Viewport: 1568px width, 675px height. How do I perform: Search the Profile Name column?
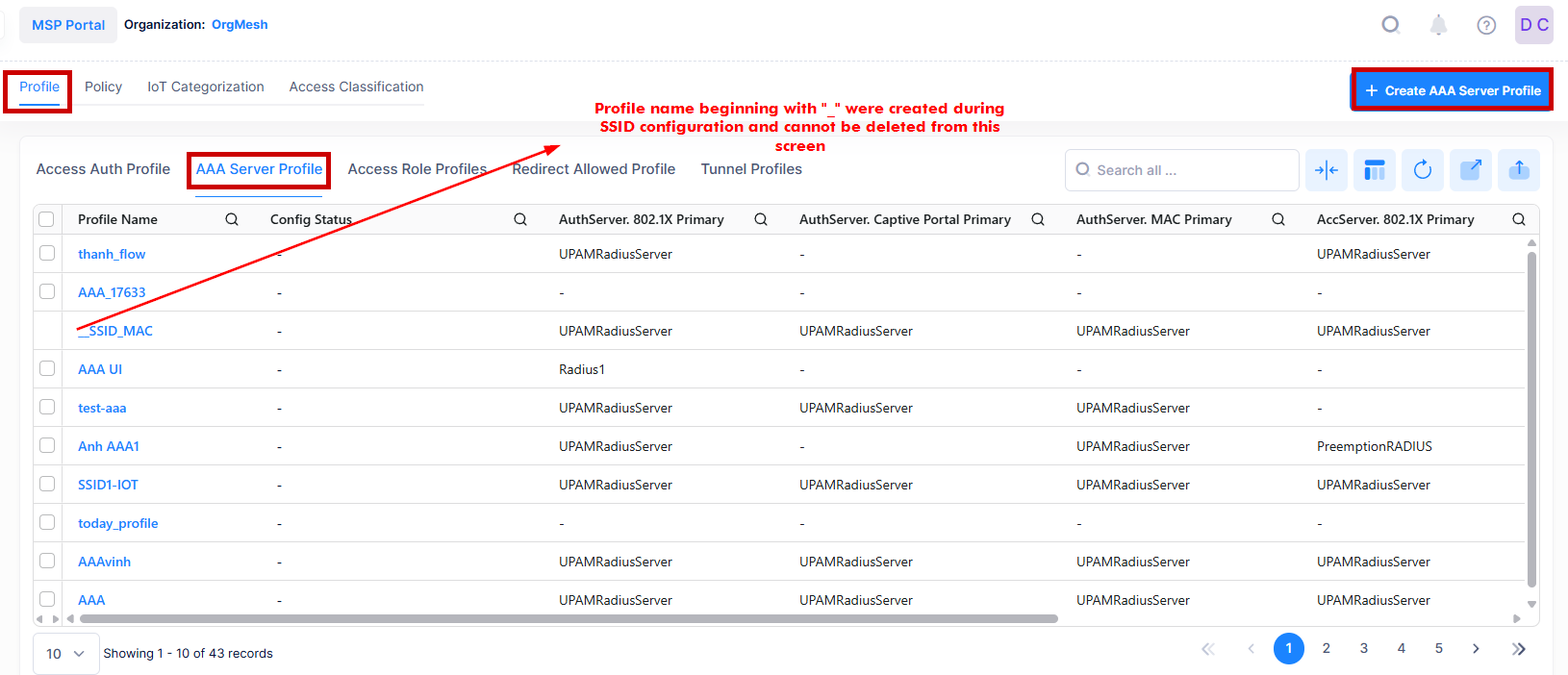tap(232, 219)
